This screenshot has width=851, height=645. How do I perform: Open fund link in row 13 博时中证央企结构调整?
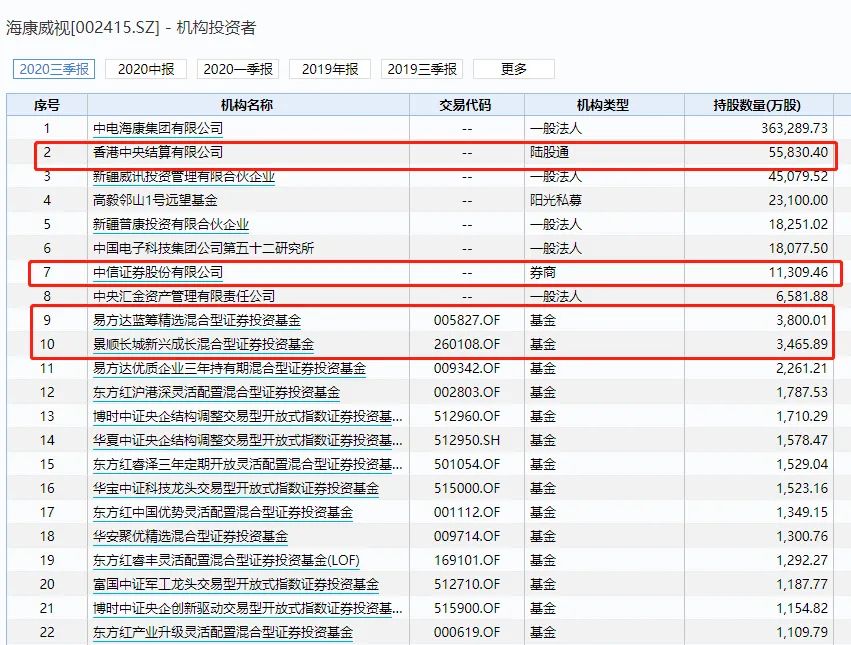[247, 416]
